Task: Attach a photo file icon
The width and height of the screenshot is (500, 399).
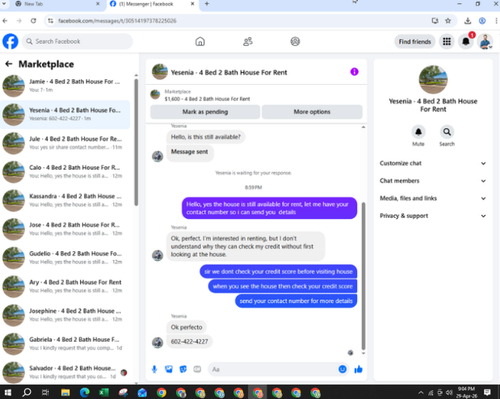Action: [x=169, y=369]
